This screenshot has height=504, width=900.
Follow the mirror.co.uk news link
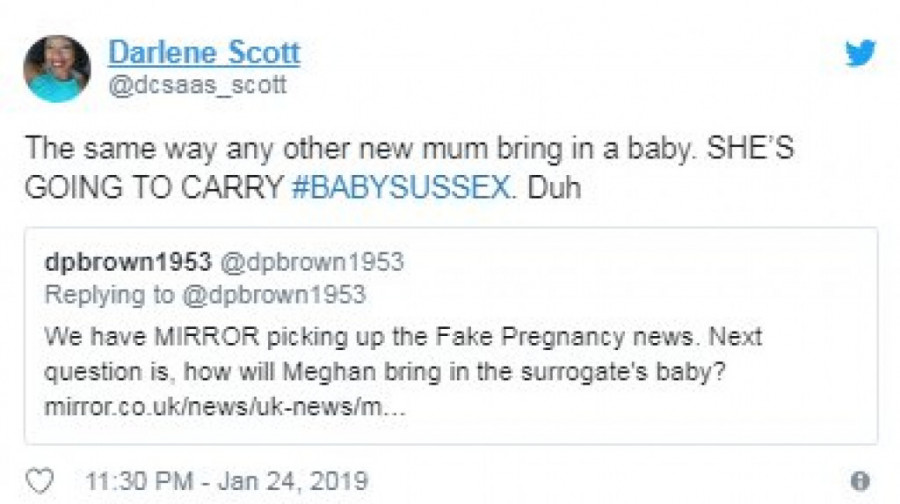[x=225, y=410]
